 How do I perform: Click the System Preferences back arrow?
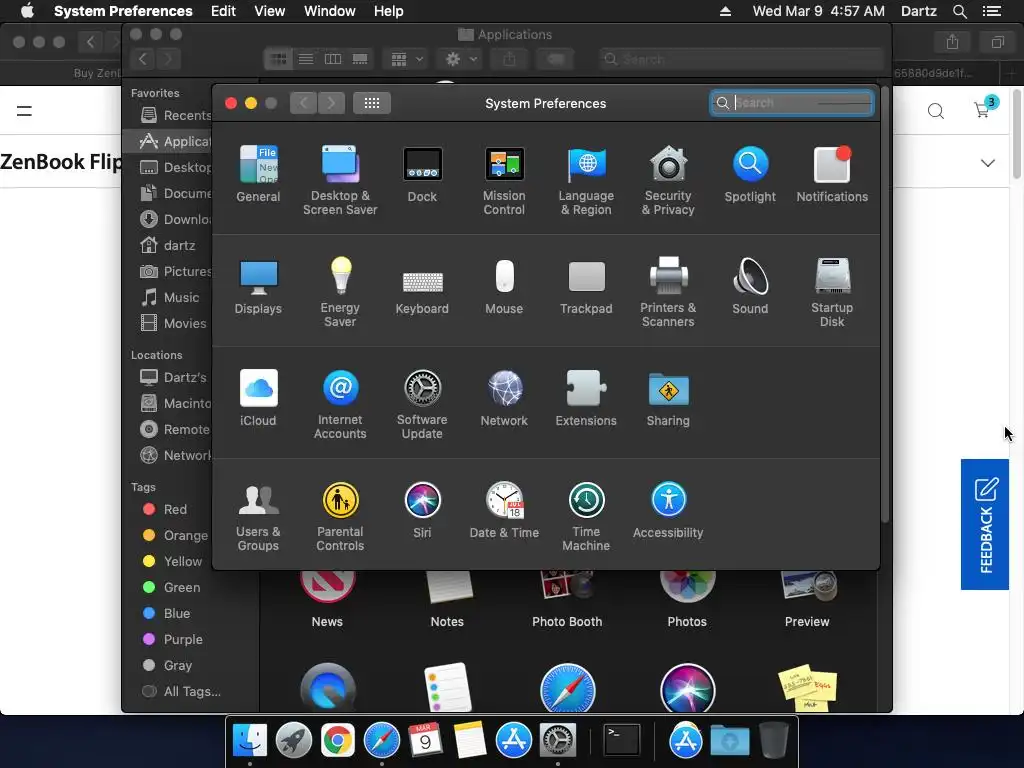pyautogui.click(x=304, y=103)
